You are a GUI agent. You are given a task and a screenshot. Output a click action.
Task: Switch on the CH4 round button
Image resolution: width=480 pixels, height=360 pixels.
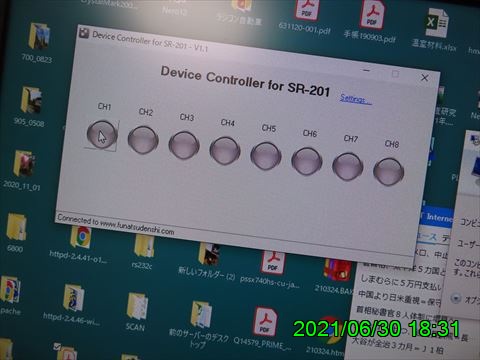225,151
